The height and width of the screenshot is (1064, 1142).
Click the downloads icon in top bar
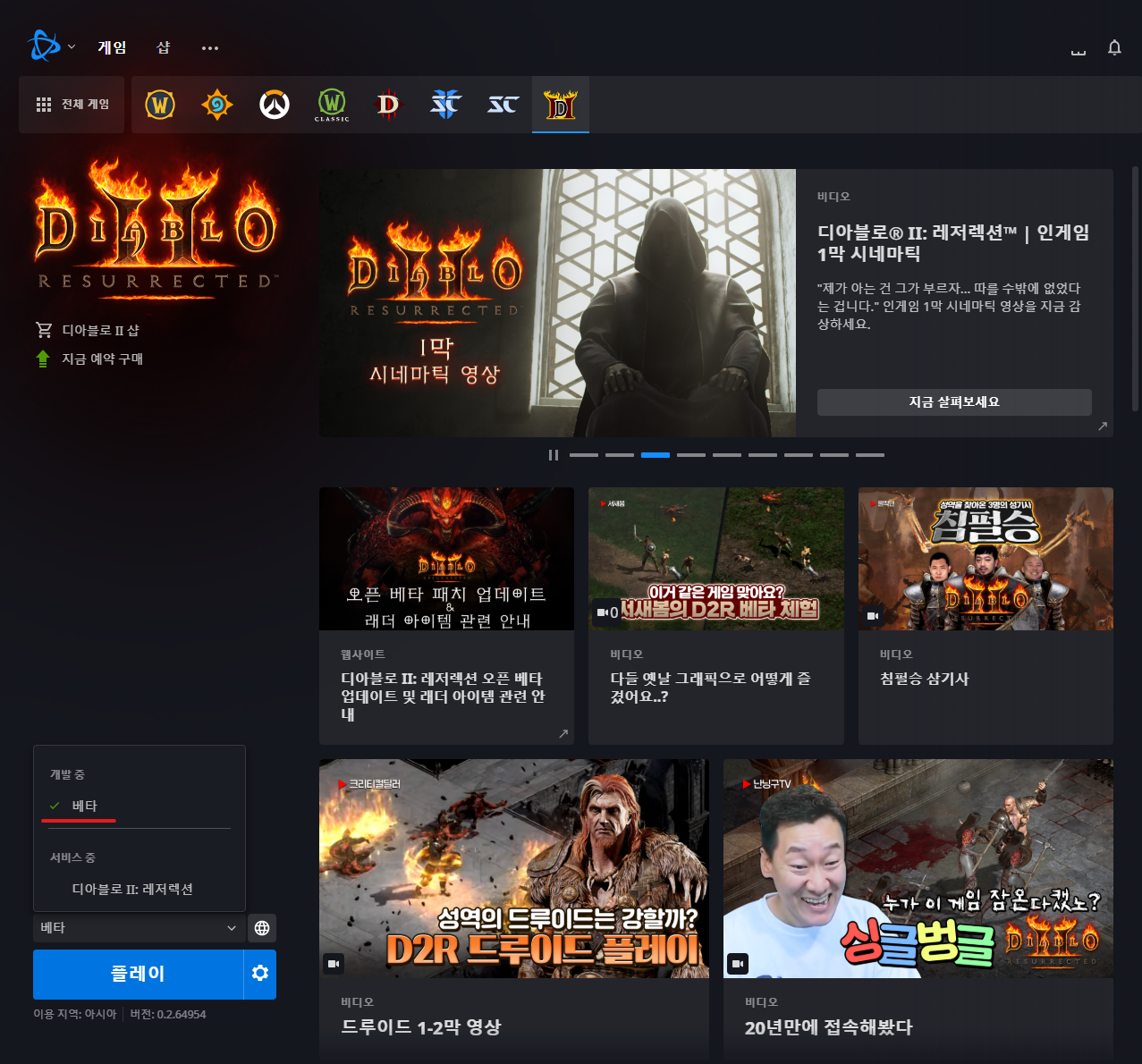point(1079,51)
